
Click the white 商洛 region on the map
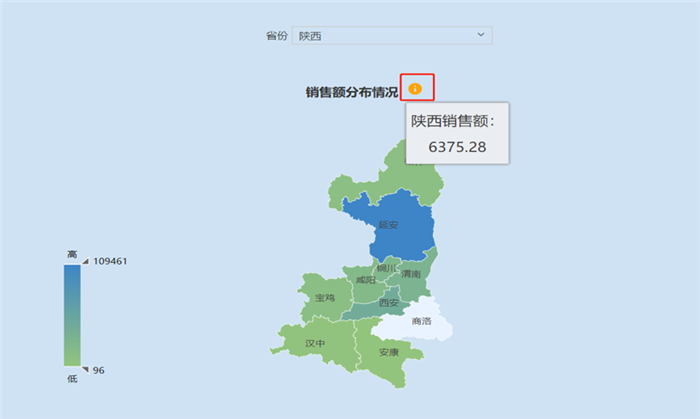[x=420, y=320]
